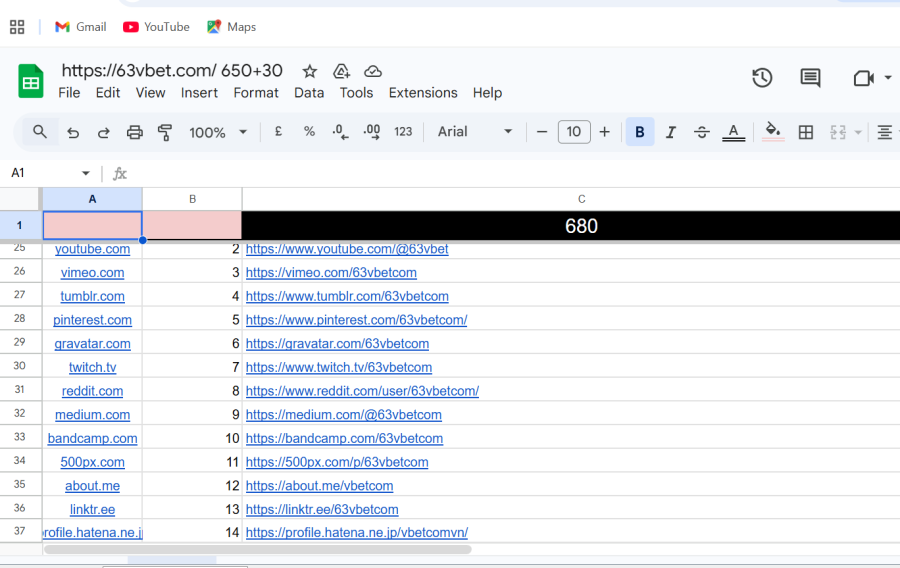Open the Insert menu
Image resolution: width=900 pixels, height=568 pixels.
199,92
